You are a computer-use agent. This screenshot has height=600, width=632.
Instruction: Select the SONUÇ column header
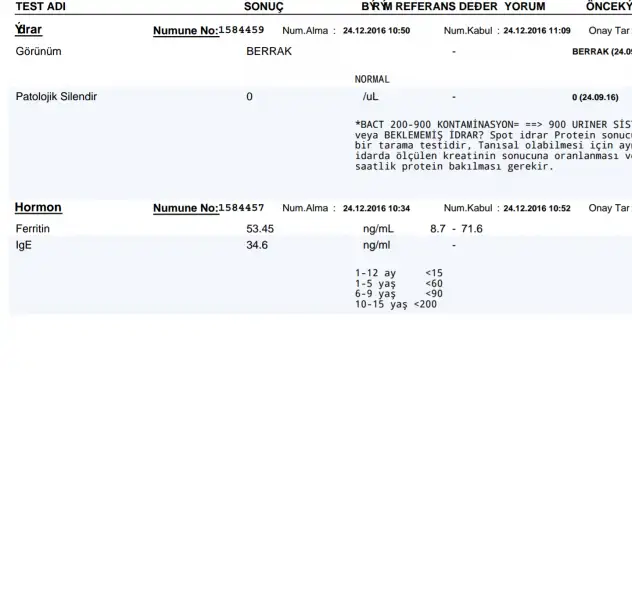click(x=264, y=6)
